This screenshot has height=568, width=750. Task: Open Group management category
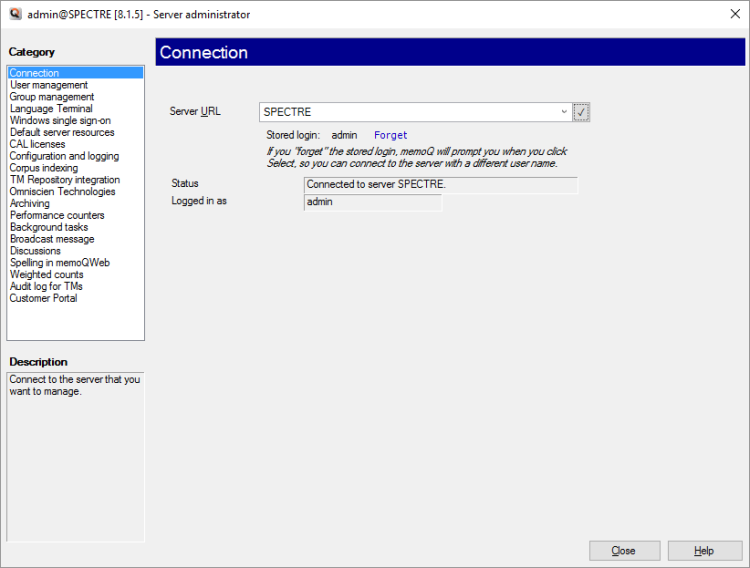52,97
